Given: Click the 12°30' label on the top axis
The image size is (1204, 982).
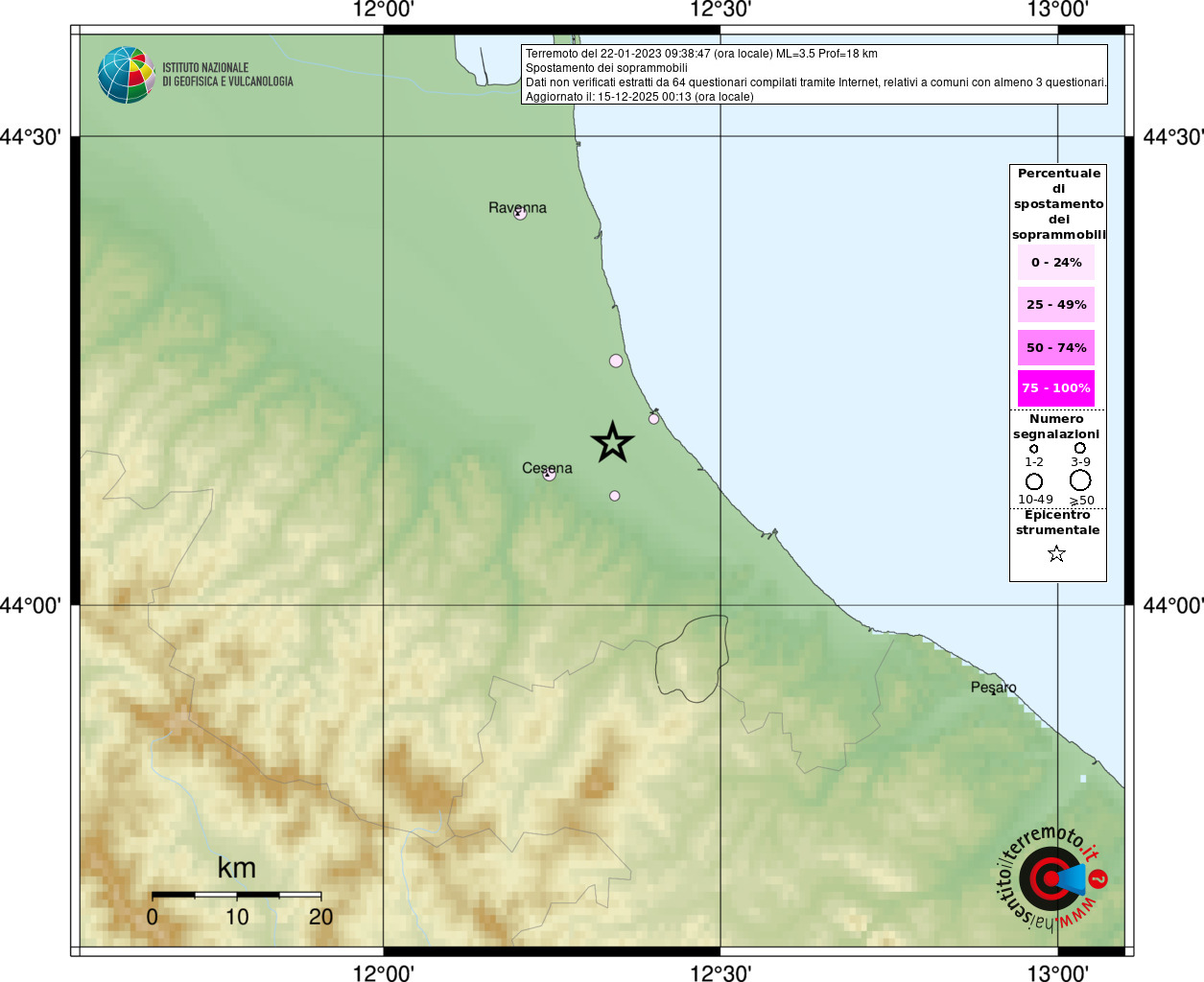Looking at the screenshot, I should click(720, 10).
